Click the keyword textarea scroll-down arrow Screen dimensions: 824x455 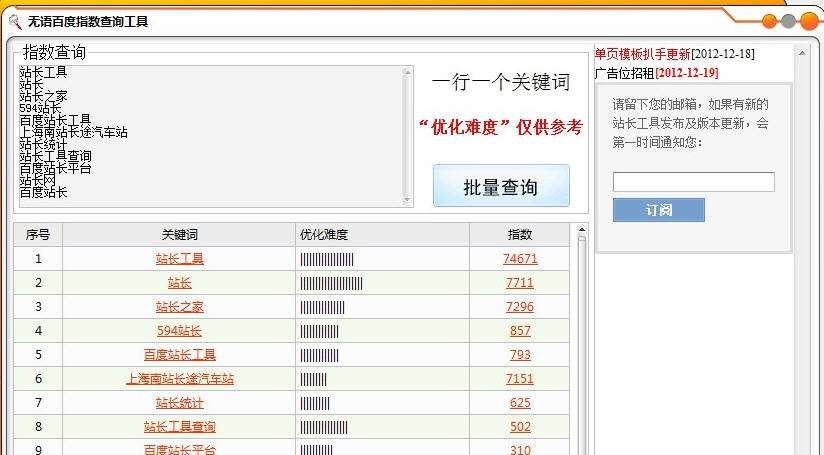(407, 201)
